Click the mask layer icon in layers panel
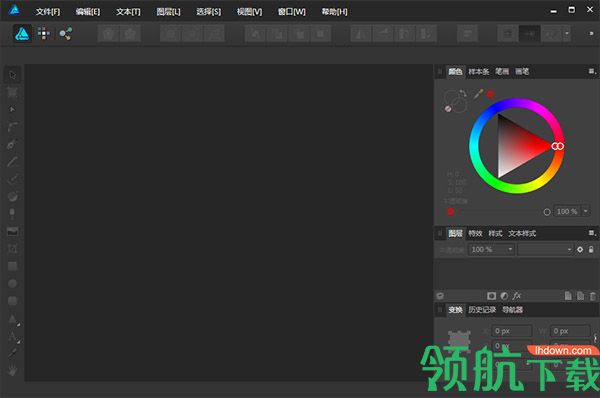This screenshot has height=398, width=600. tap(492, 296)
